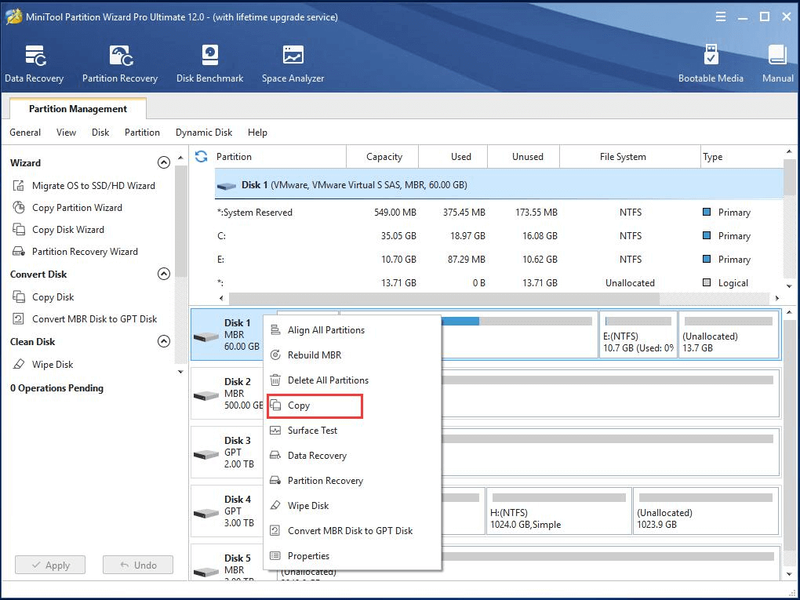Screen dimensions: 800x600
Task: Open Space Analyzer tool
Action: coord(293,63)
